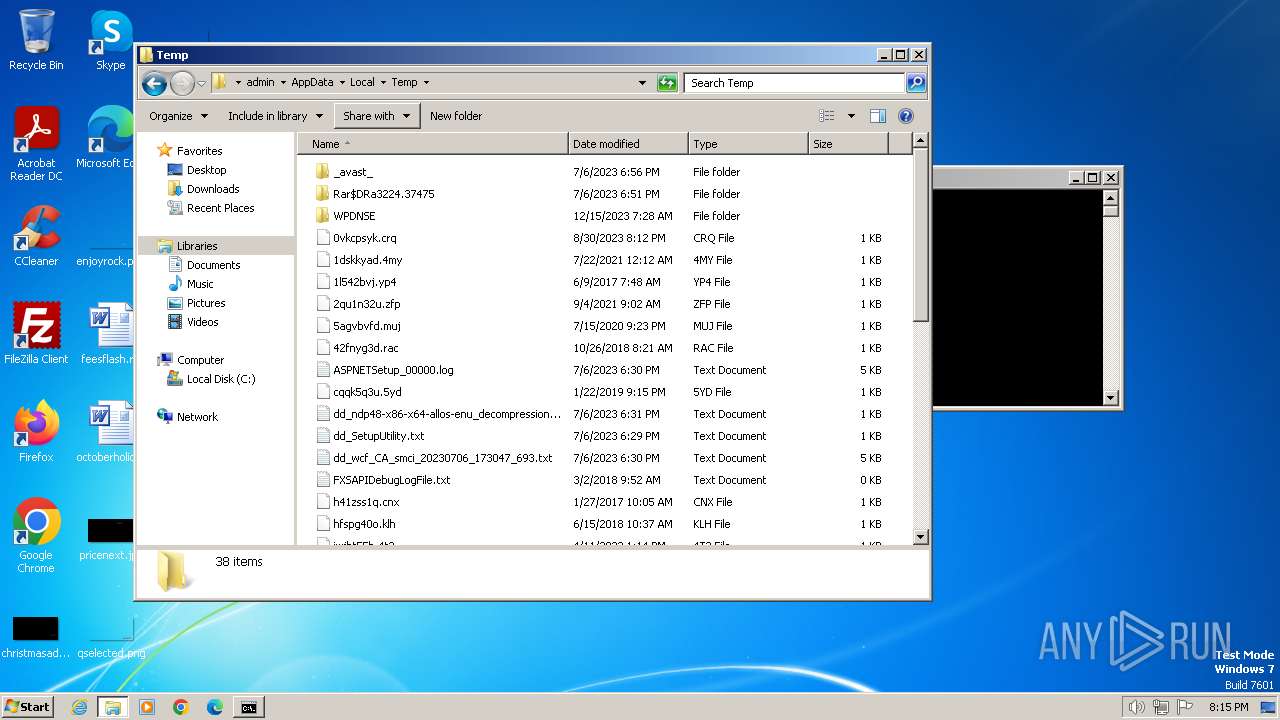
Task: Click file list scroll down arrow
Action: (921, 537)
